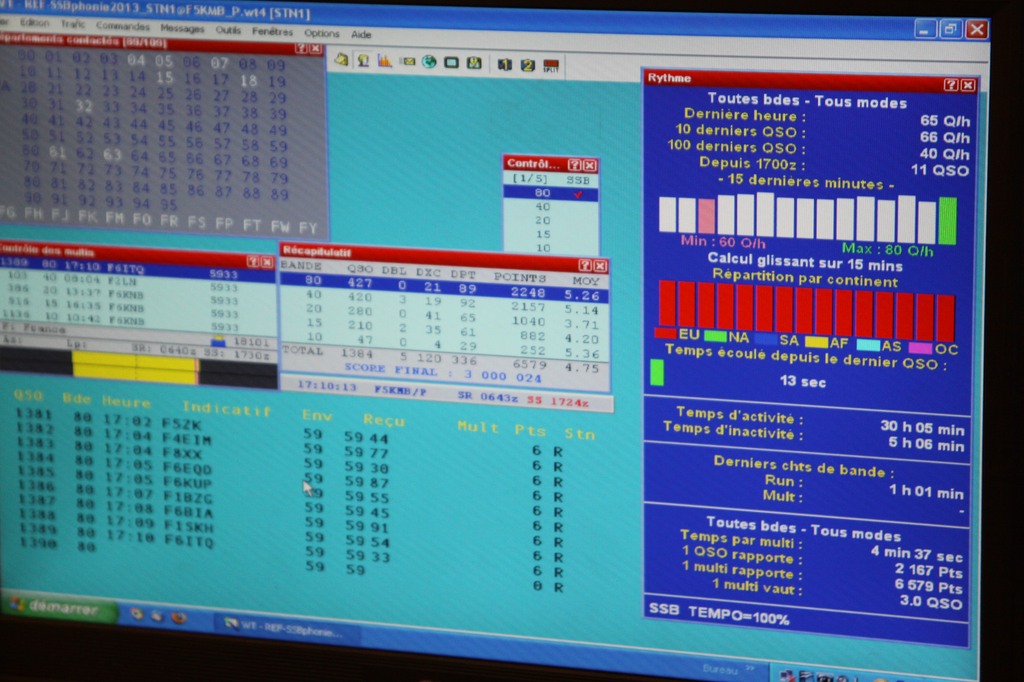1024x682 pixels.
Task: Click the bar chart statistics toolbar icon
Action: point(385,60)
